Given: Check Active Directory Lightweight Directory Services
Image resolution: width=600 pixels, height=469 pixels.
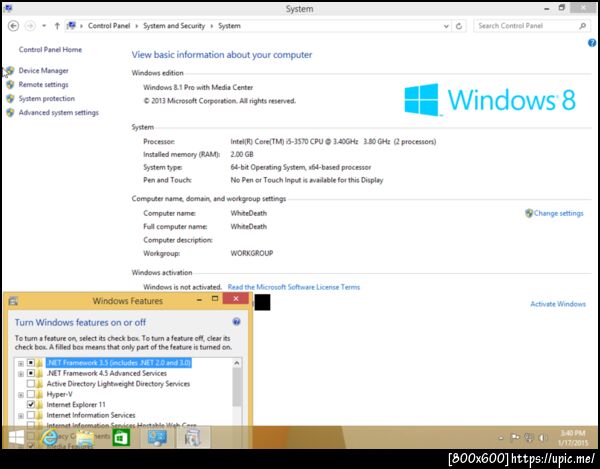Looking at the screenshot, I should pyautogui.click(x=31, y=384).
